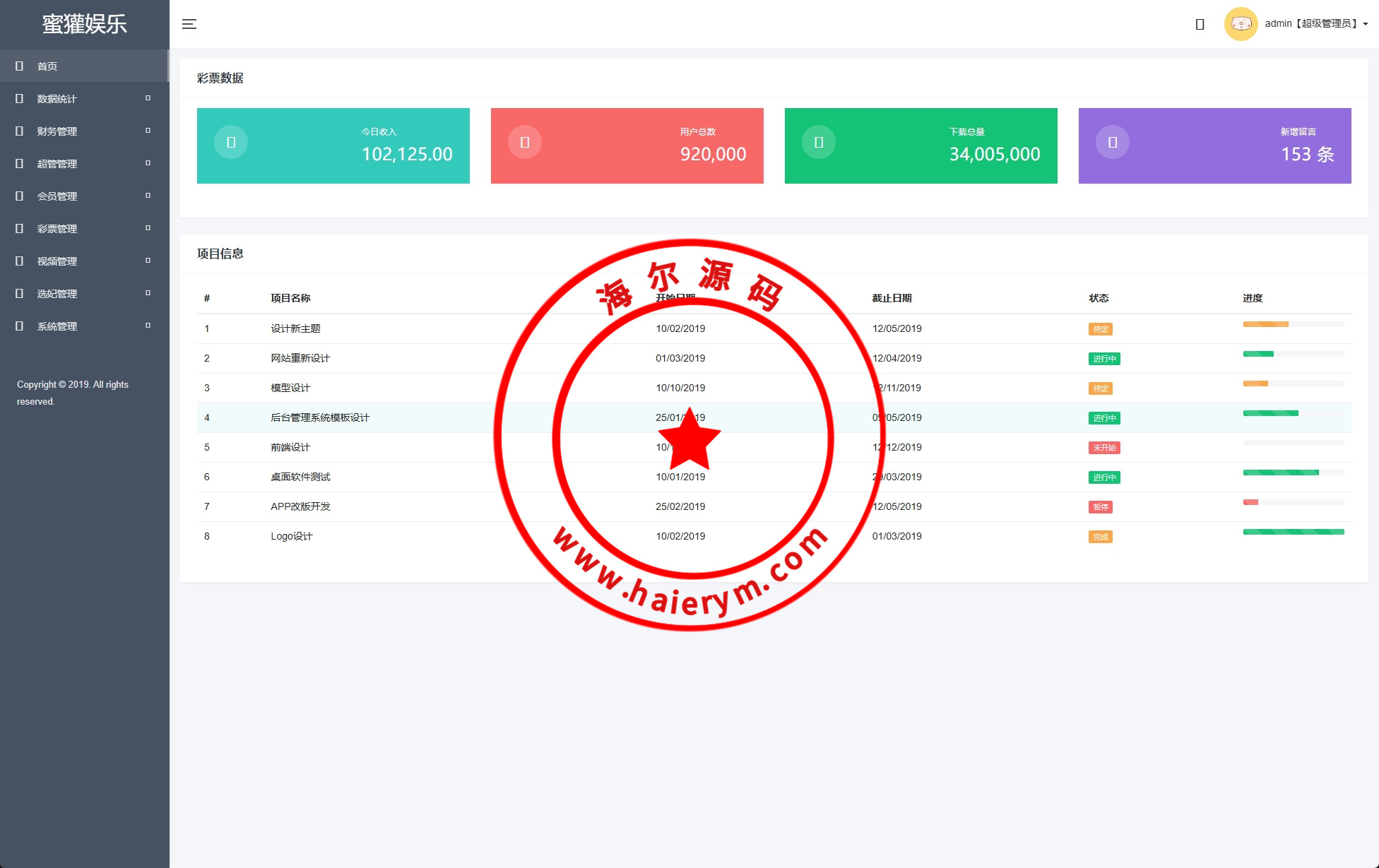Click the 未开始 status badge
Viewport: 1379px width, 868px height.
pyautogui.click(x=1104, y=448)
